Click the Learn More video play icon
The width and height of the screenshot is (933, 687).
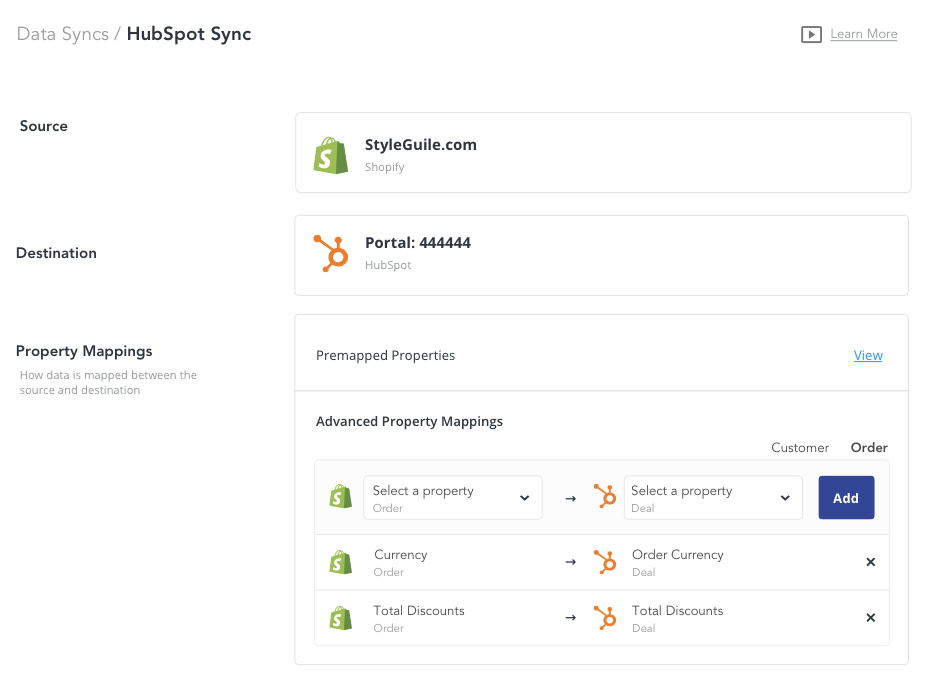pos(811,34)
